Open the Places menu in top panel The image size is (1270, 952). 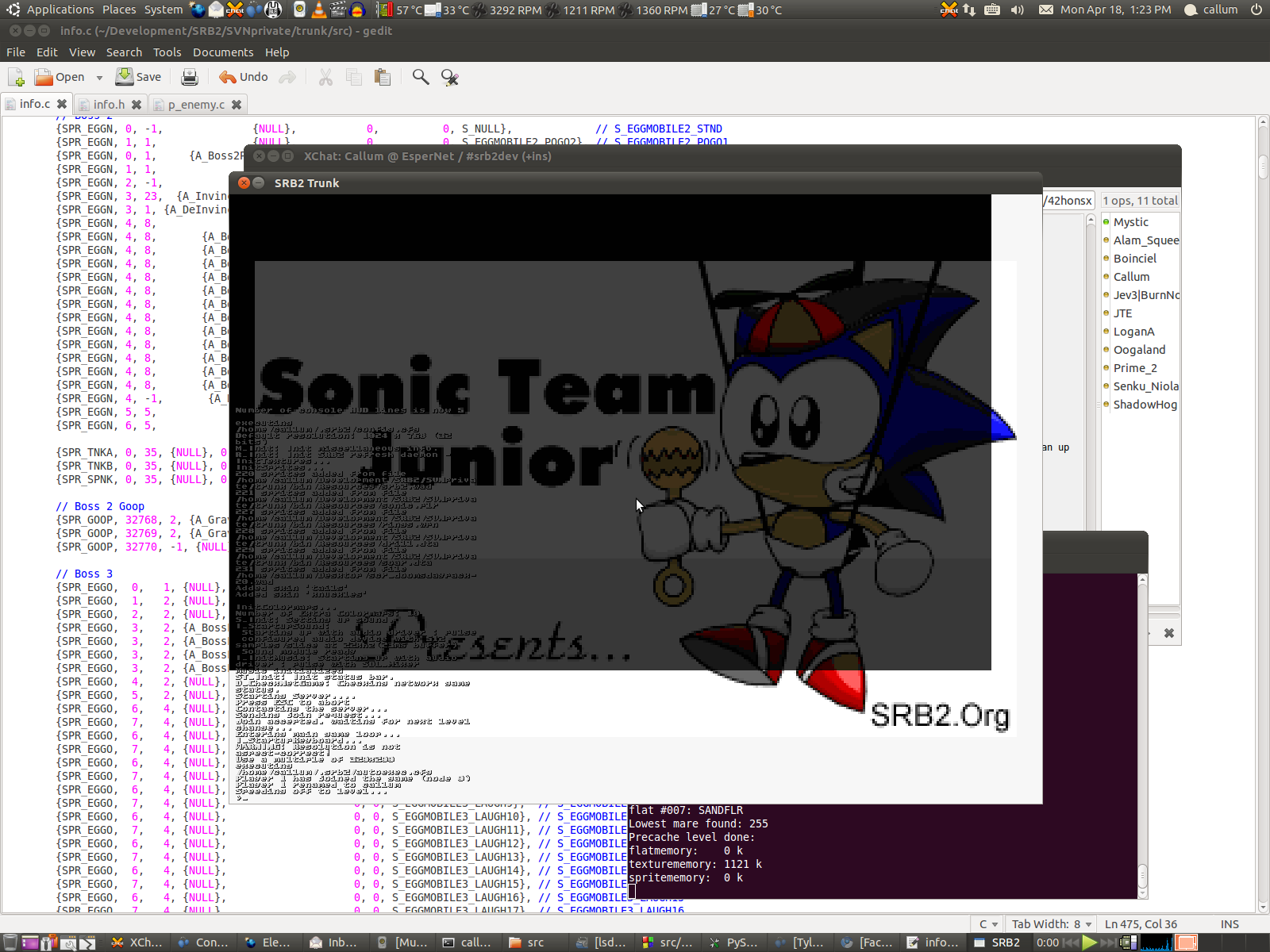pyautogui.click(x=119, y=10)
